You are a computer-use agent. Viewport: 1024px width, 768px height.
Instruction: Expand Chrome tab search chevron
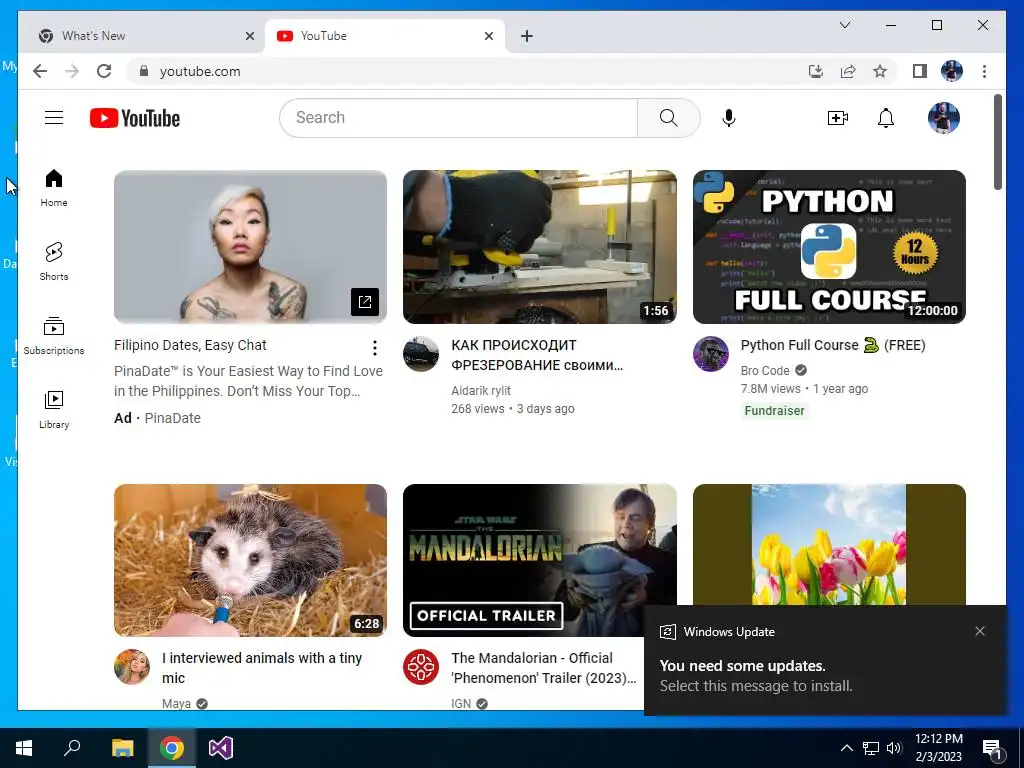tap(844, 25)
